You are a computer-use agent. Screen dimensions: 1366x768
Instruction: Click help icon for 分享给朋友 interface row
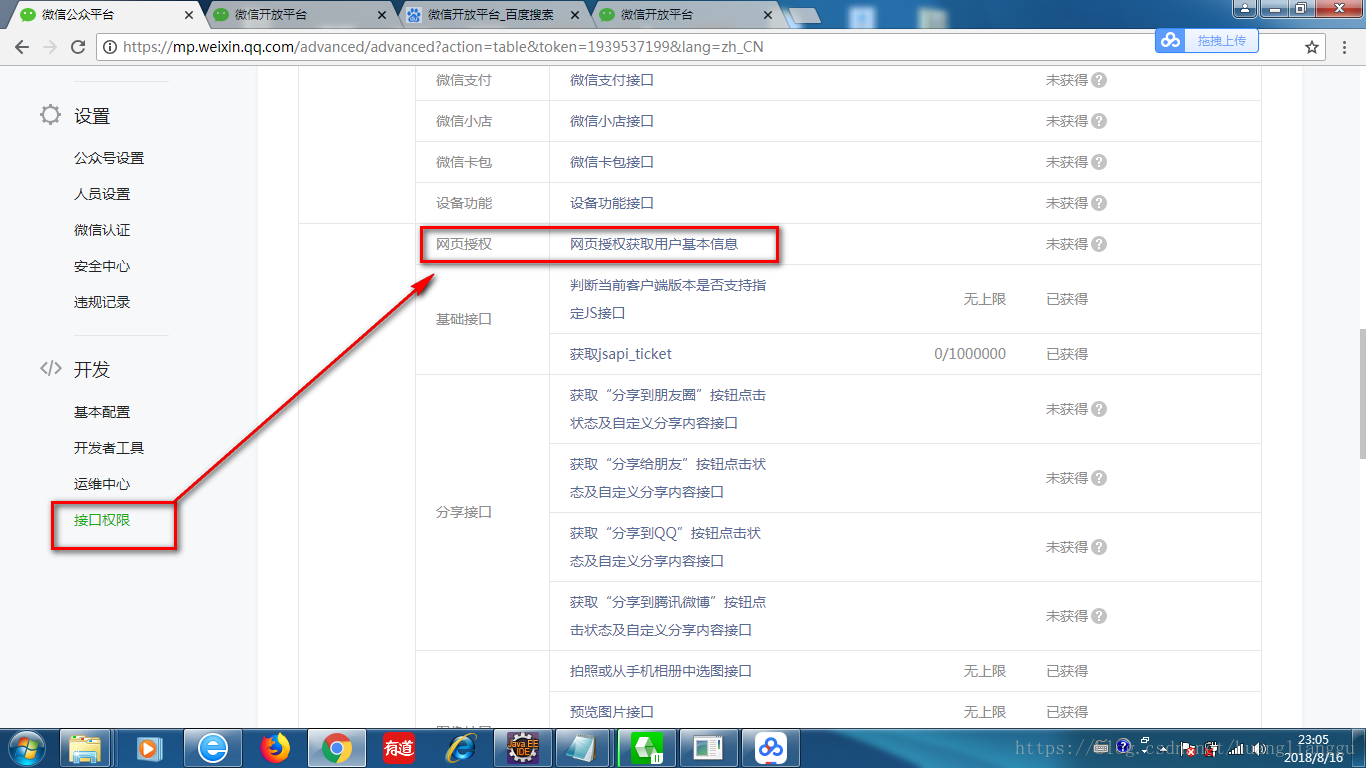point(1099,478)
